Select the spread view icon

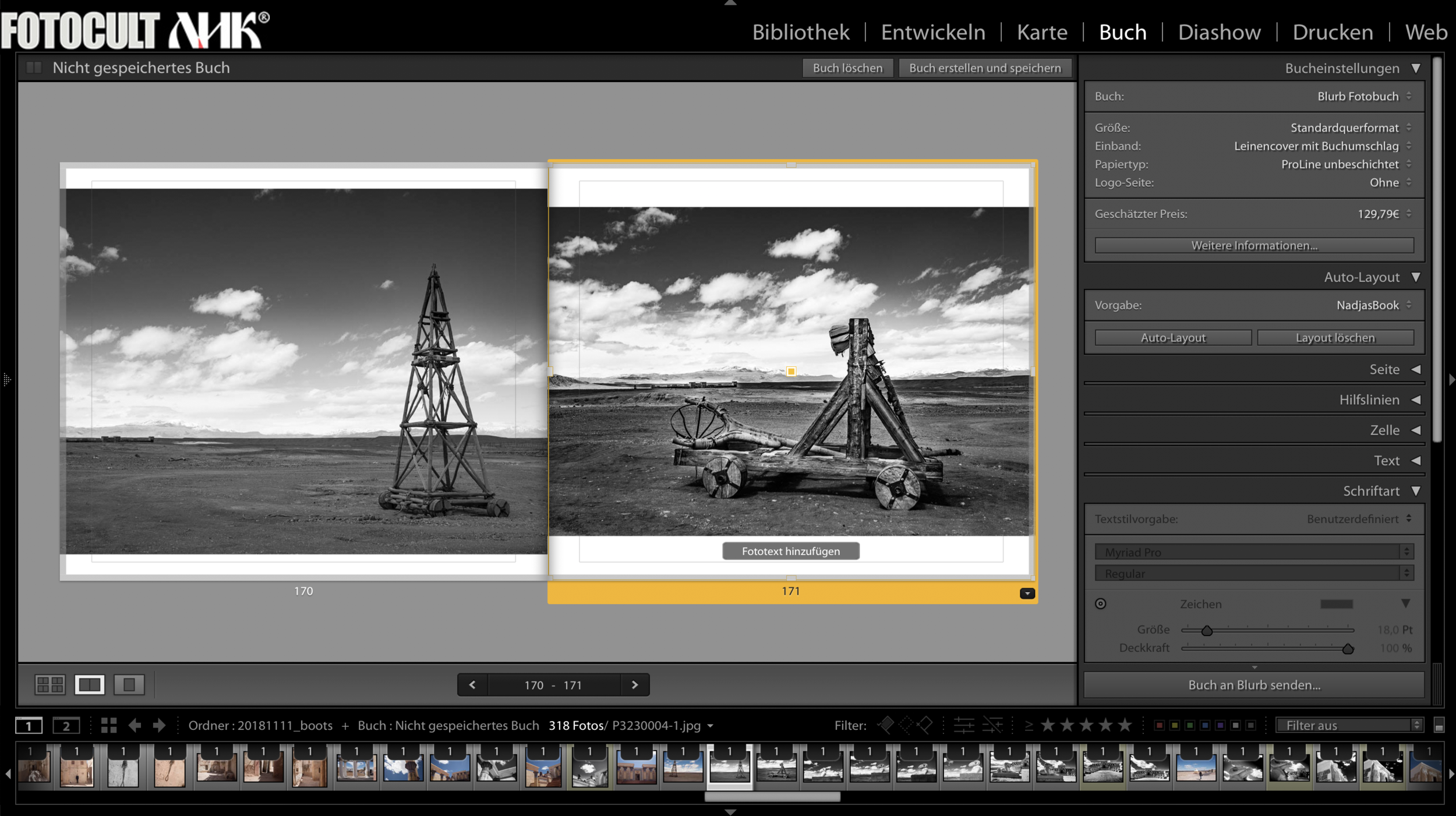point(89,684)
